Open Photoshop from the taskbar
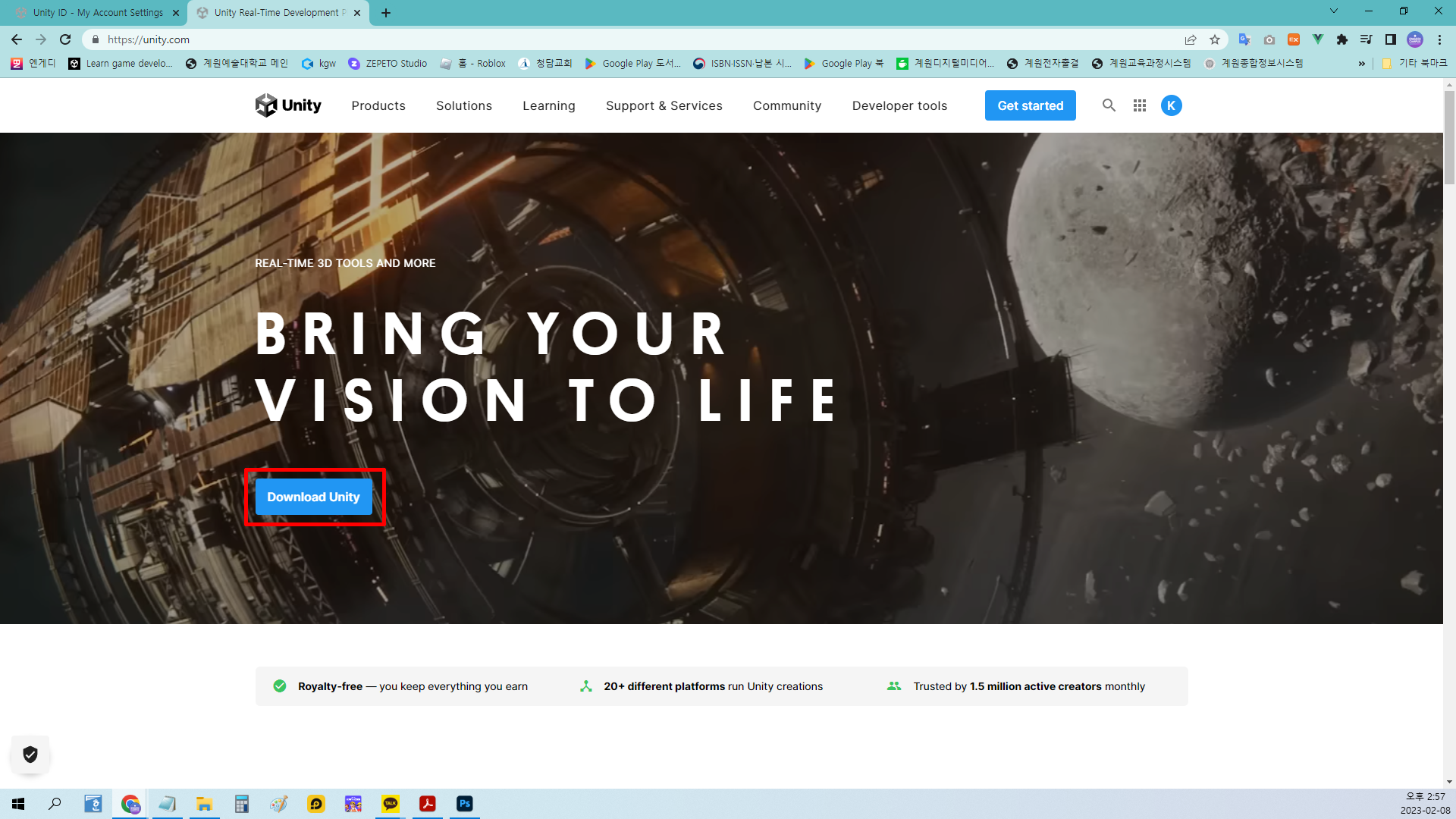This screenshot has width=1456, height=819. pos(465,803)
